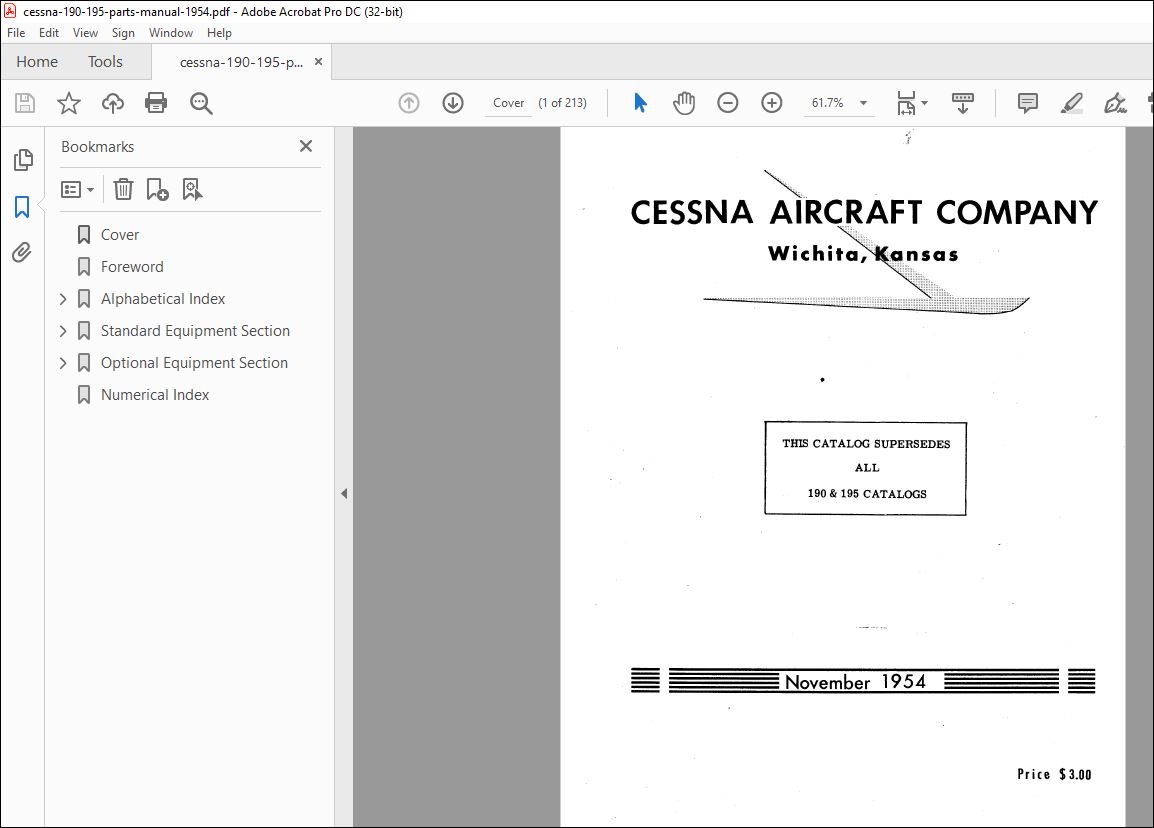Collapse the navigation pane with arrow handle
1154x828 pixels.
pos(344,494)
